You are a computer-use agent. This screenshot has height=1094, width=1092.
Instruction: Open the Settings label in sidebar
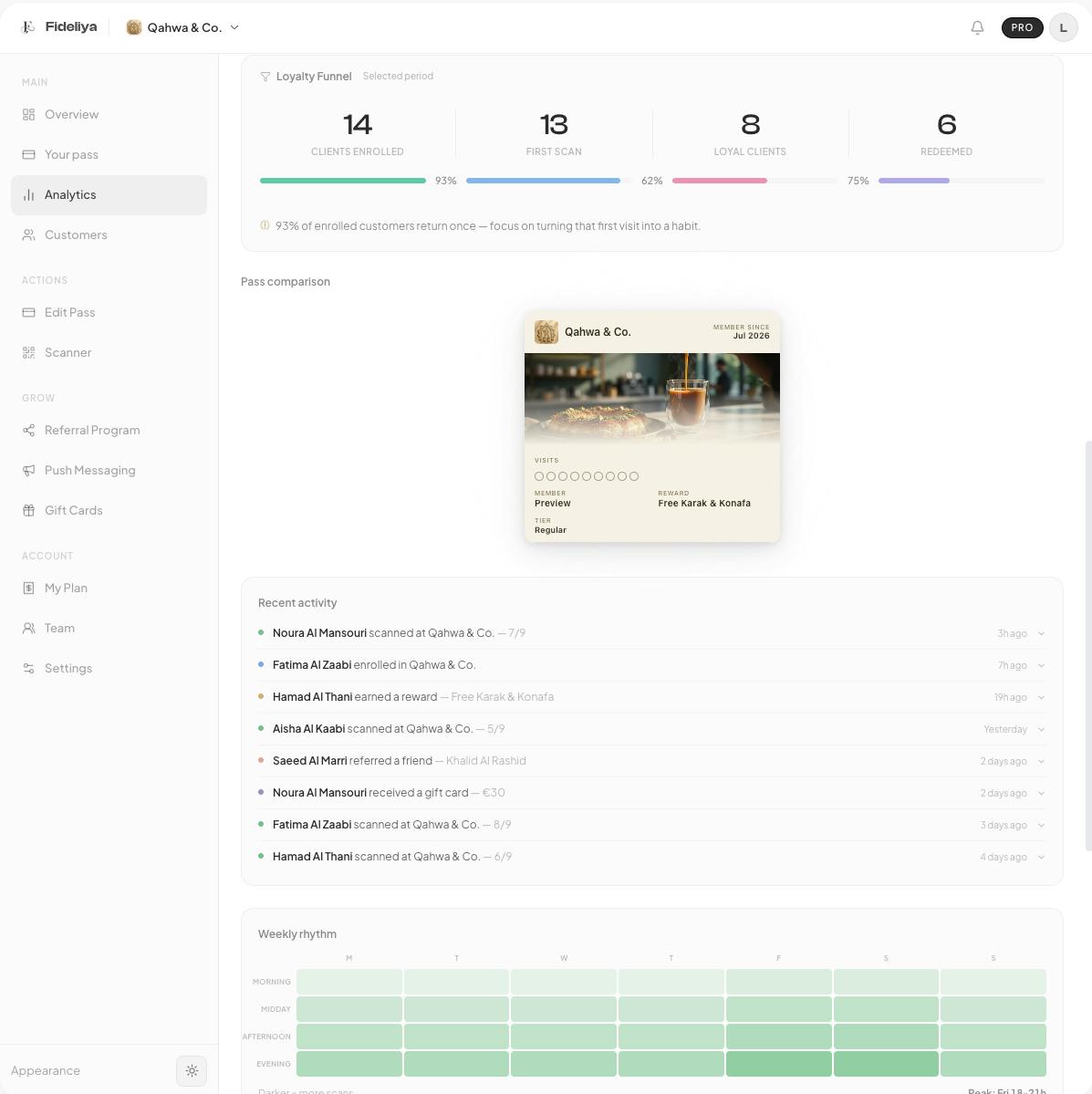[68, 668]
